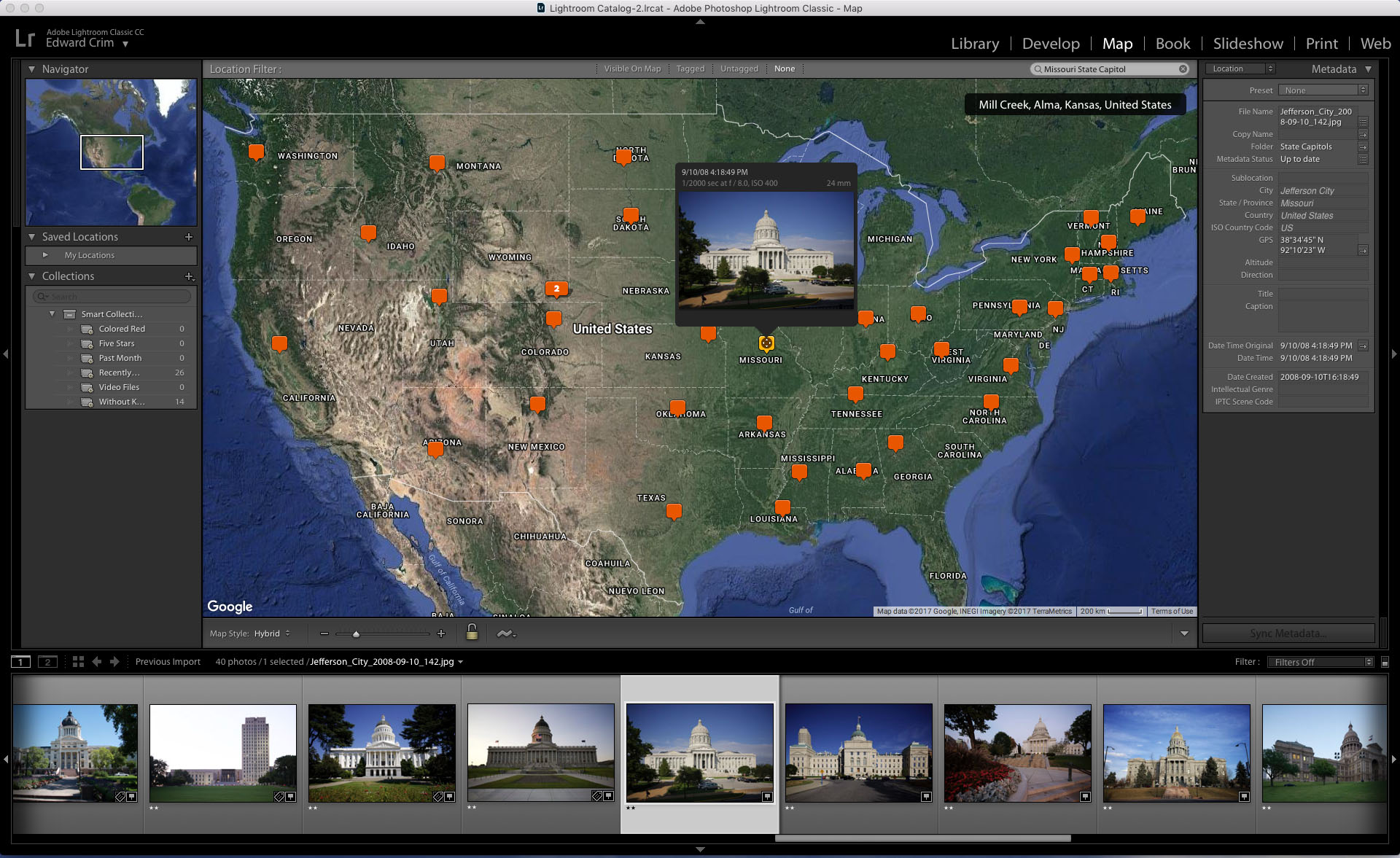
Task: Click the Washington map pin
Action: [256, 152]
